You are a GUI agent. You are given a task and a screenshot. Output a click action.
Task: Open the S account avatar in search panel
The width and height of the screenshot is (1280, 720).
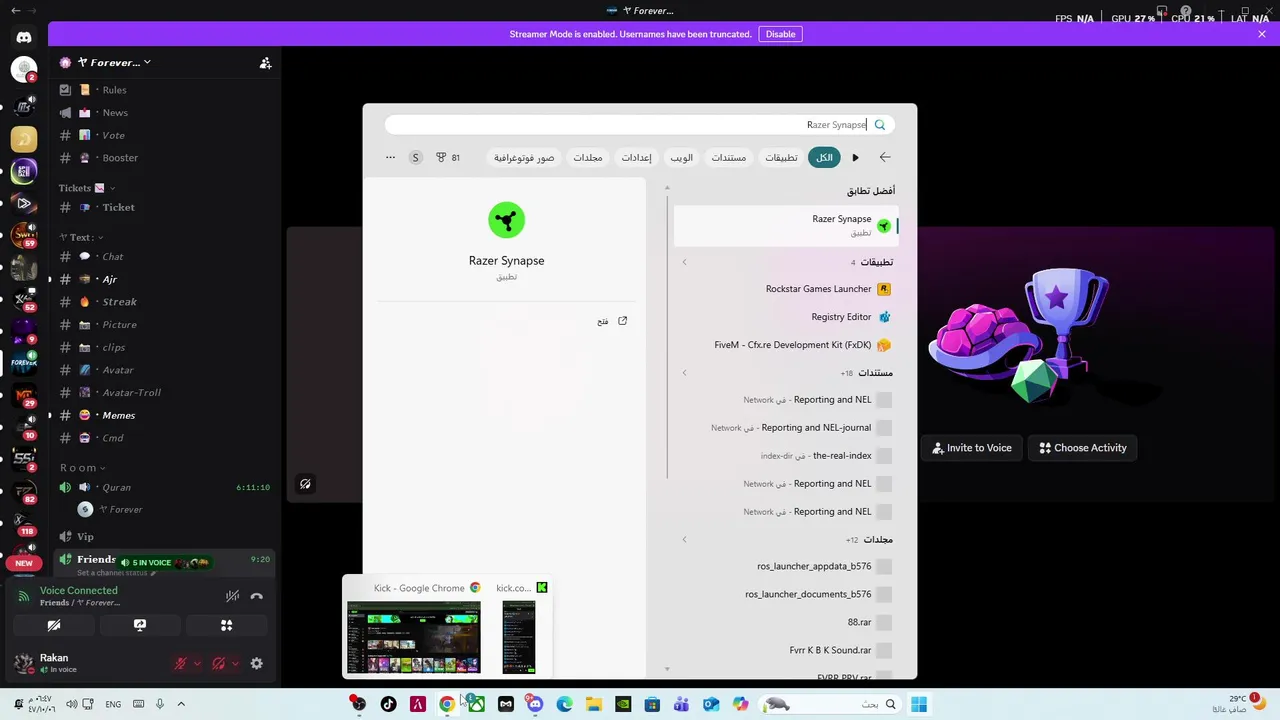pyautogui.click(x=415, y=157)
